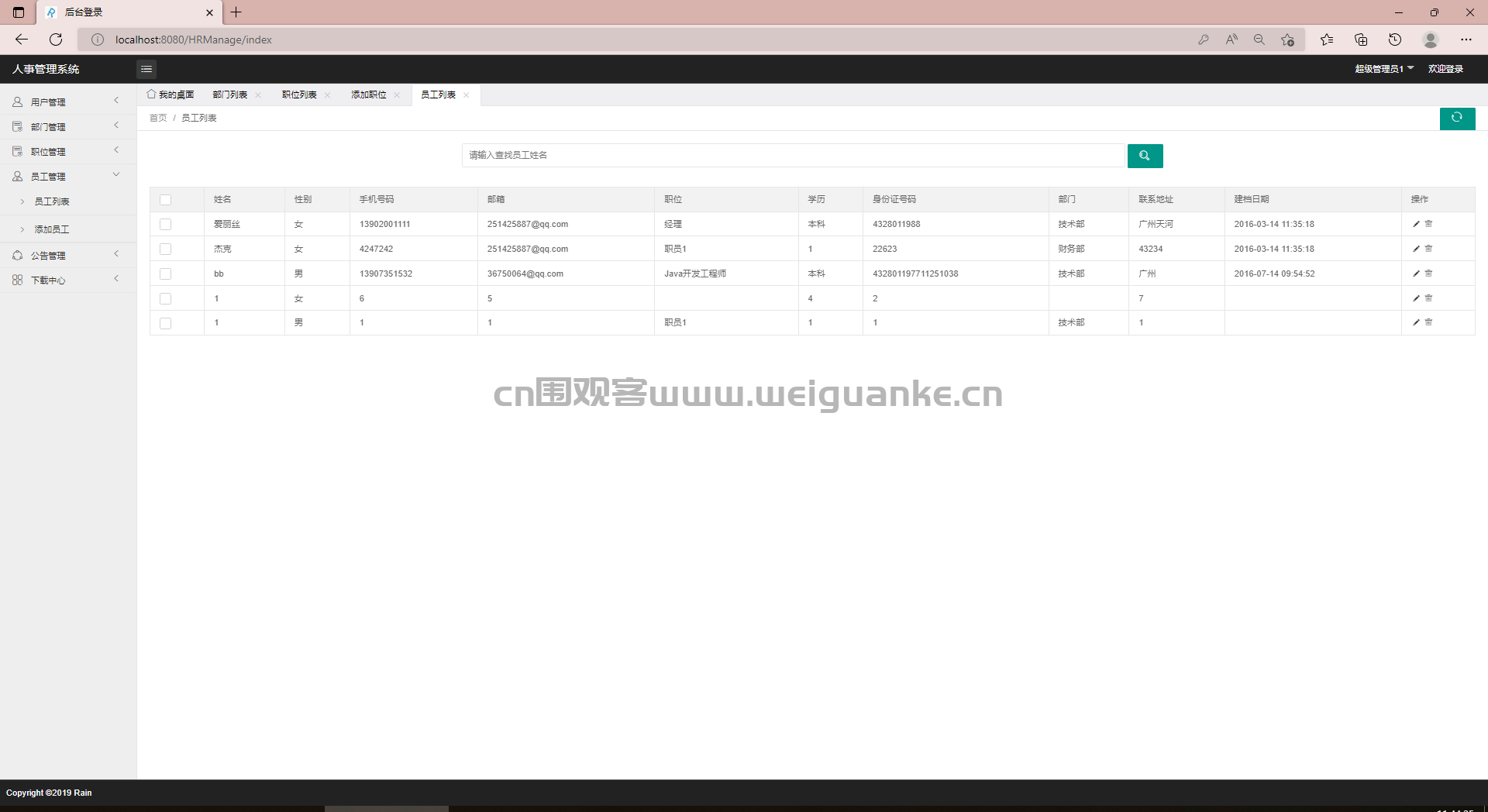Check the checkbox for row with phone 6
Screen dimensions: 1488x812
[165, 298]
